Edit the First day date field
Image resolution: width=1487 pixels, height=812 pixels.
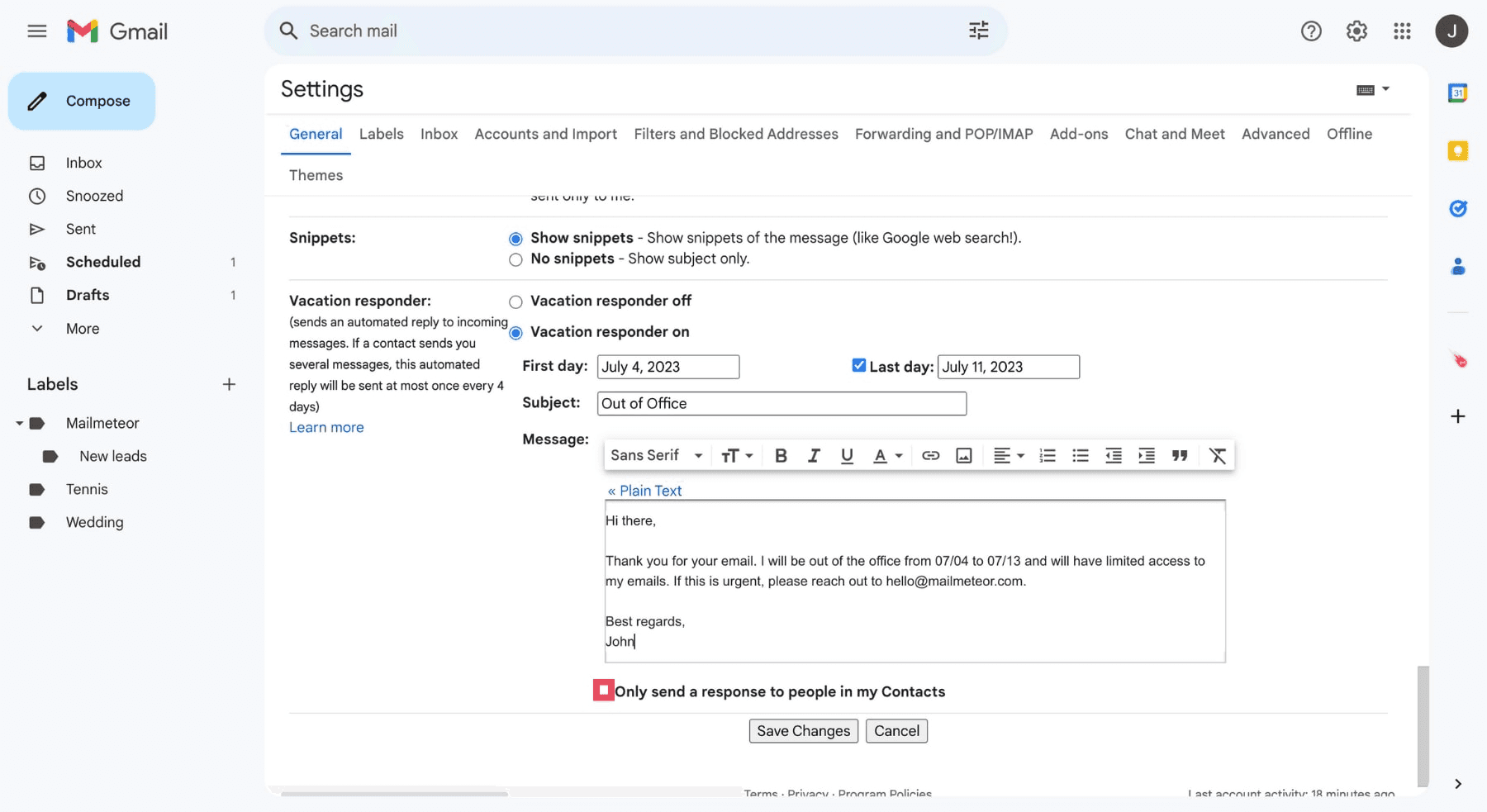pos(668,367)
